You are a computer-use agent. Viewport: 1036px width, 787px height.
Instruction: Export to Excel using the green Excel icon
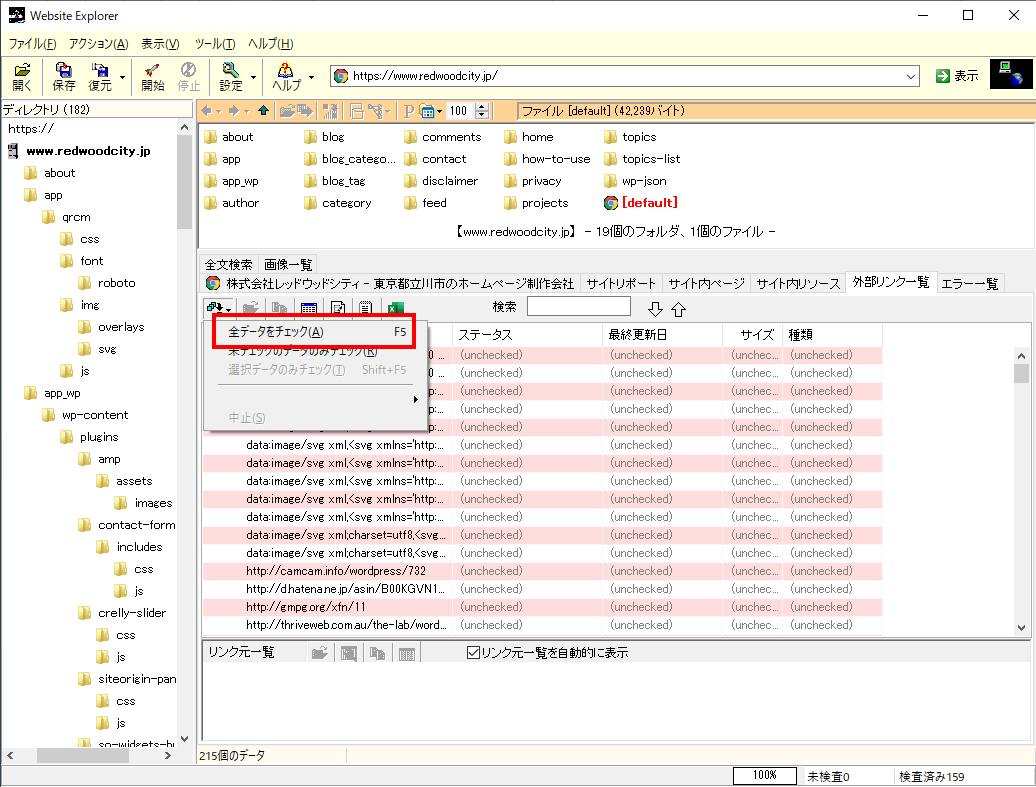pos(396,308)
